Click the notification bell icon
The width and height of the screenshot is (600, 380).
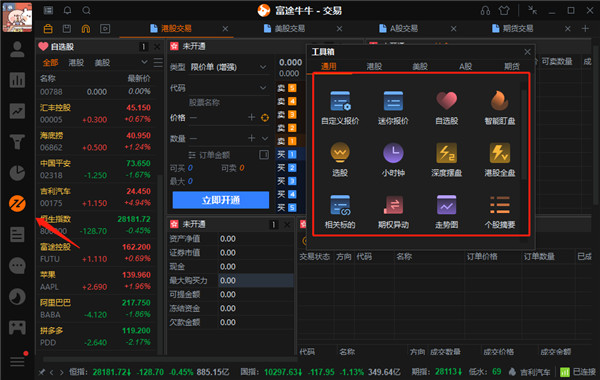(67, 10)
